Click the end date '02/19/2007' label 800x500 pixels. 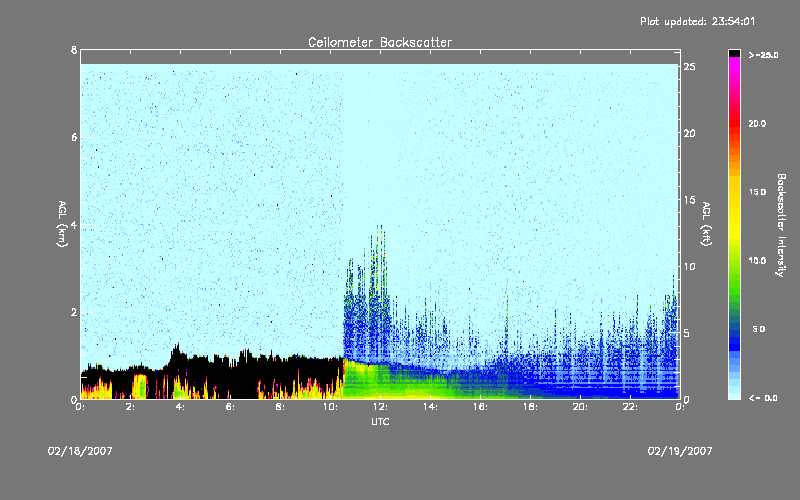tap(680, 451)
